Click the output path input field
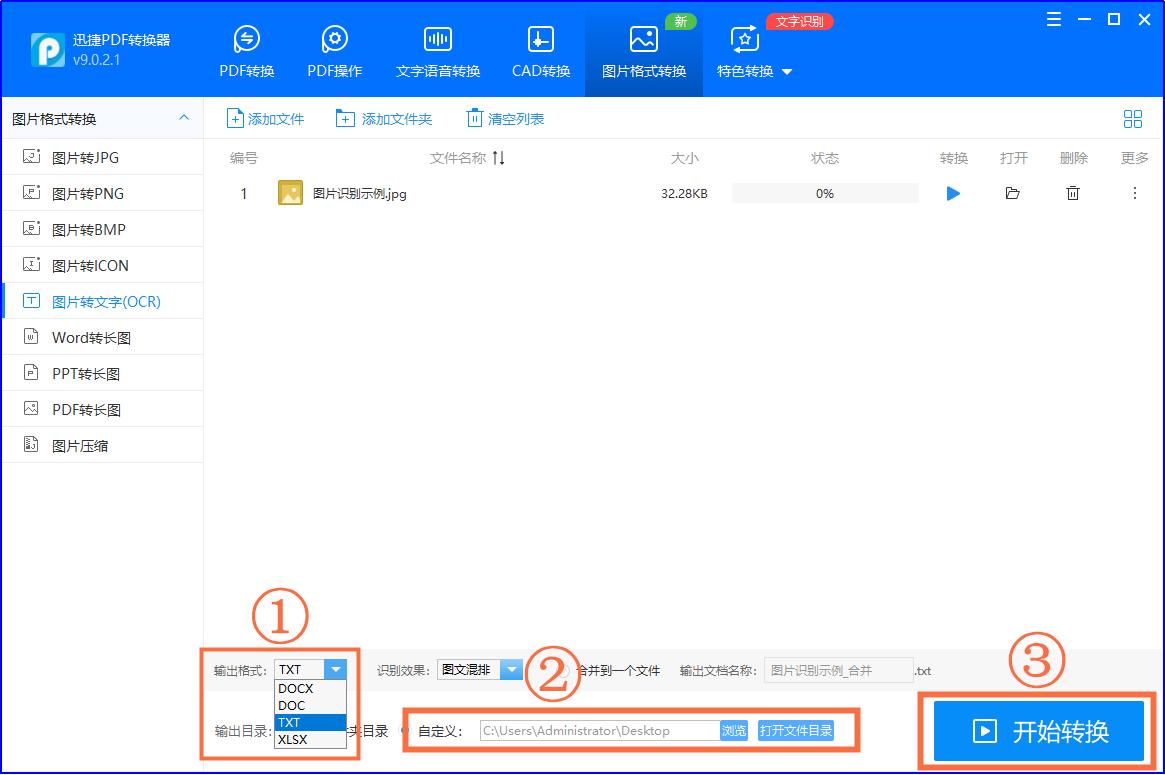Screen dimensions: 1165x775 tap(598, 731)
